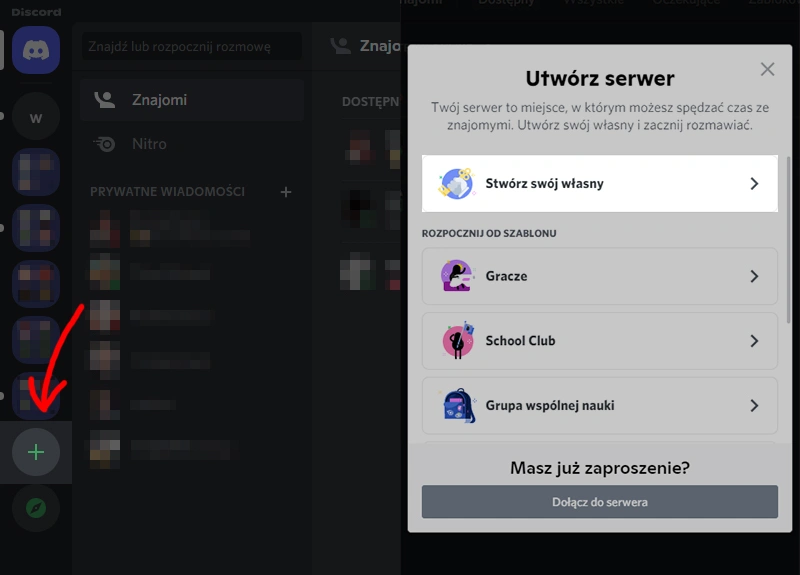Click the Grupa wspólnej nauki backpack icon
Screen dimensions: 800x575
(459, 406)
